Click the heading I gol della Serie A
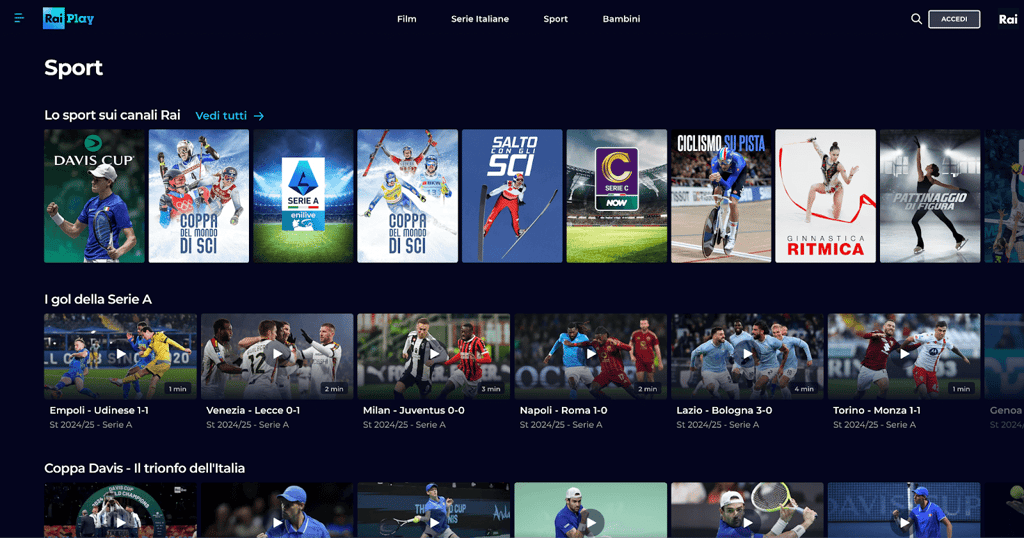Image resolution: width=1024 pixels, height=538 pixels. [98, 299]
